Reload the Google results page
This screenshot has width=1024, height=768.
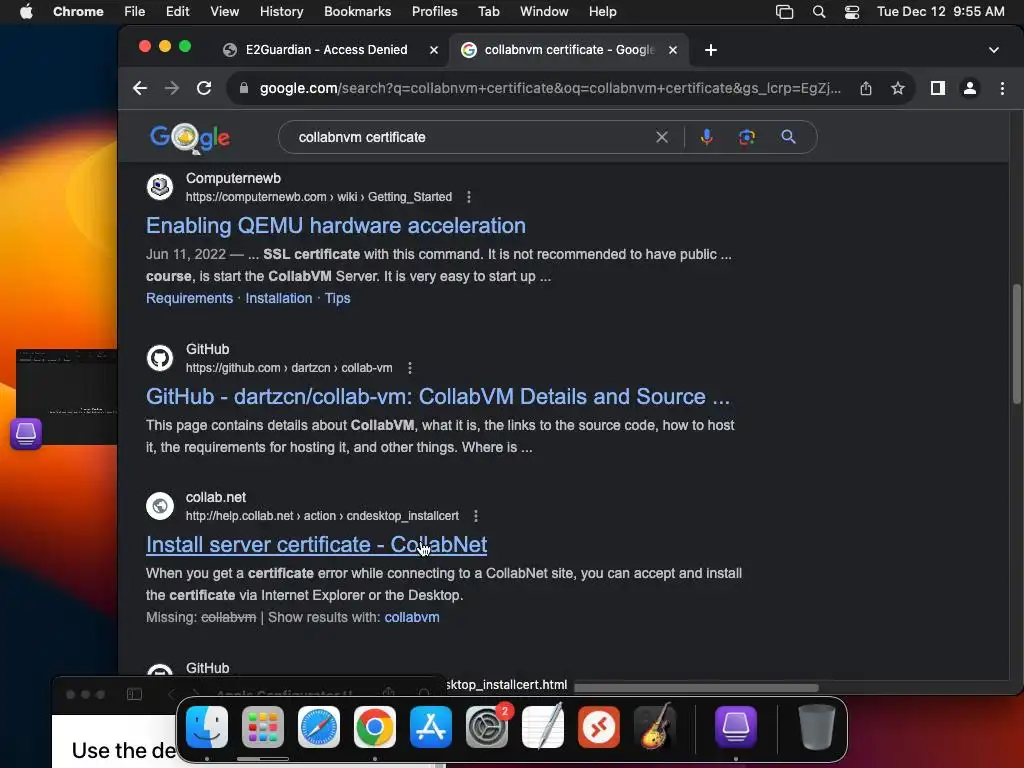pyautogui.click(x=204, y=88)
